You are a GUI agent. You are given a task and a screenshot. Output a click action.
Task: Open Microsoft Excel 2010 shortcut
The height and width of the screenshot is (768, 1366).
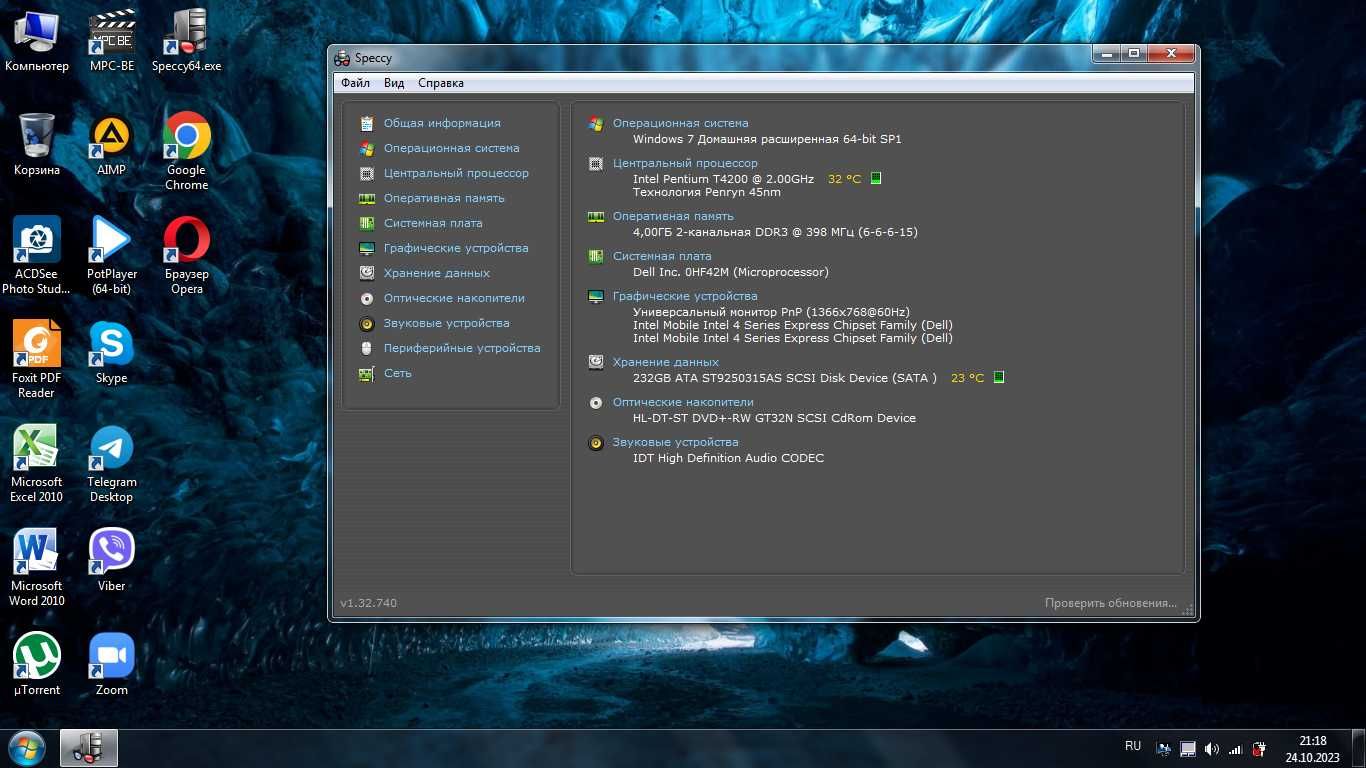pos(37,463)
